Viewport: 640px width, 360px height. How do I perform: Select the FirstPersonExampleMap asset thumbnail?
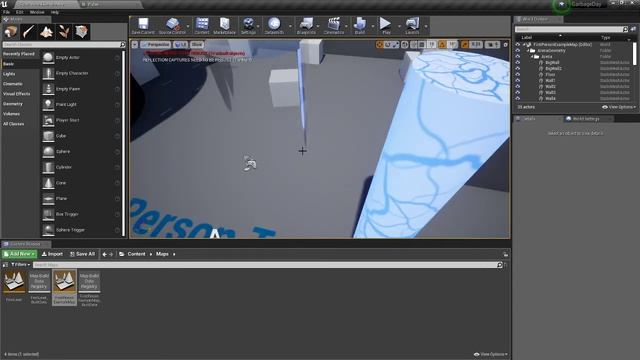tap(64, 287)
